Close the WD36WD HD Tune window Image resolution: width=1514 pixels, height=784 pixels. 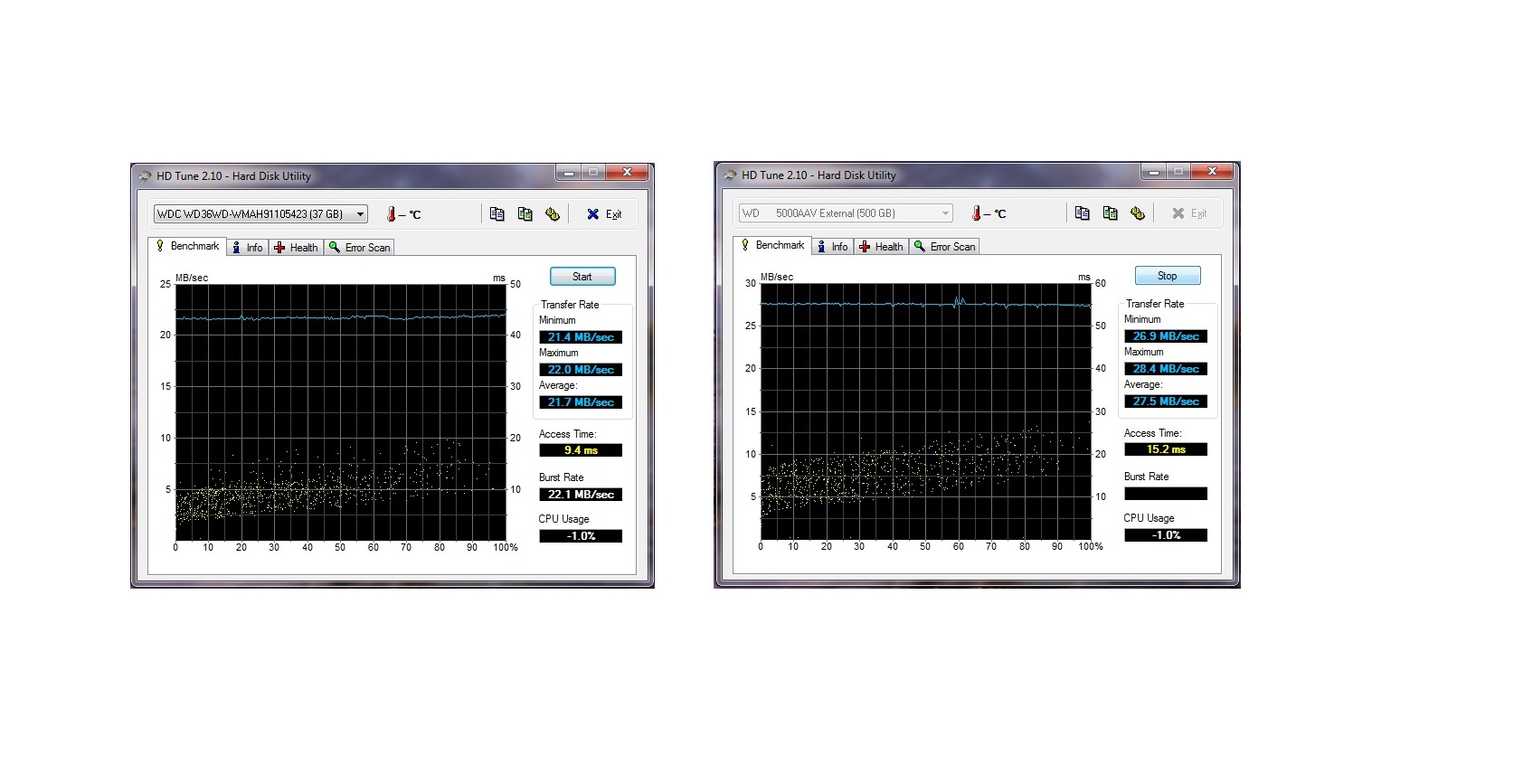point(628,172)
